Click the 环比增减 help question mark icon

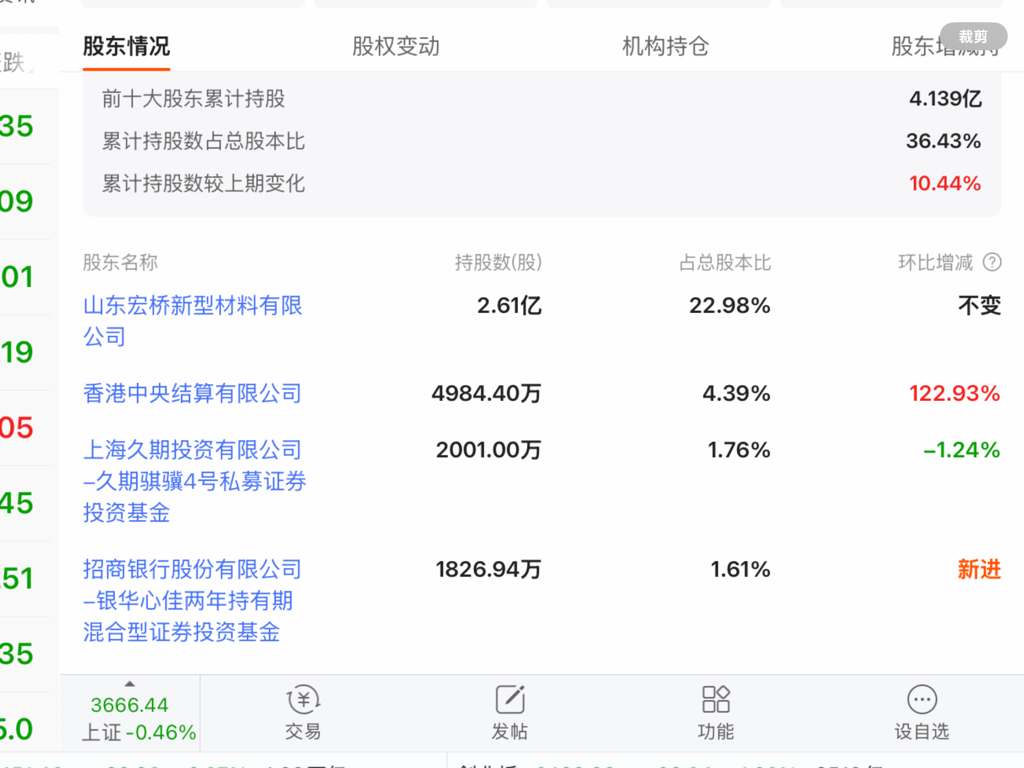click(x=992, y=263)
